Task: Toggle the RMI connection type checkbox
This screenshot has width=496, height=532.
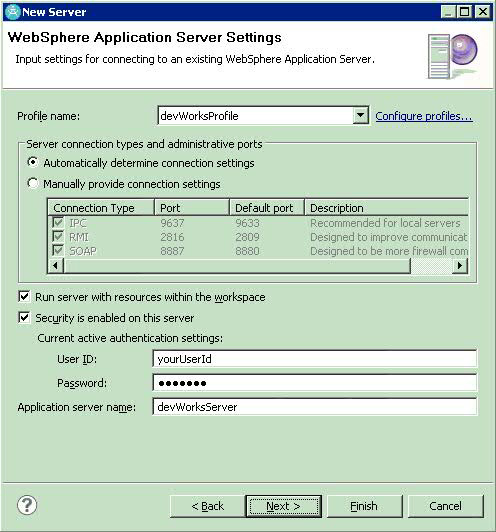Action: (x=58, y=236)
